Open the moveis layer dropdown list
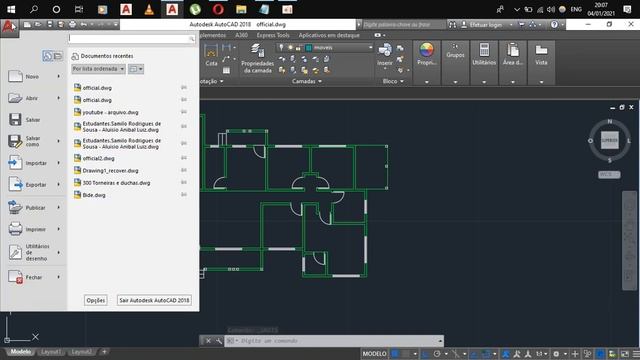 click(x=370, y=48)
